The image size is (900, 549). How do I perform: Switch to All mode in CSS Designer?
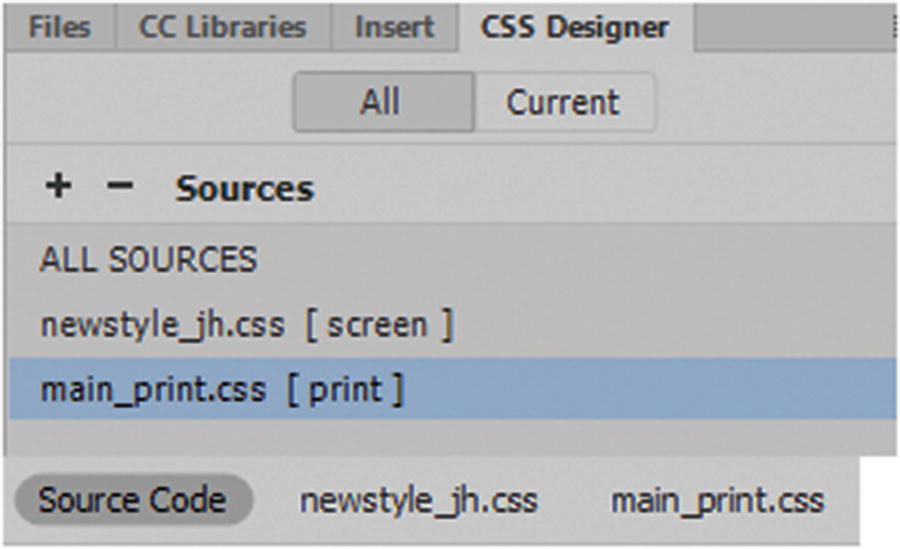pyautogui.click(x=382, y=102)
